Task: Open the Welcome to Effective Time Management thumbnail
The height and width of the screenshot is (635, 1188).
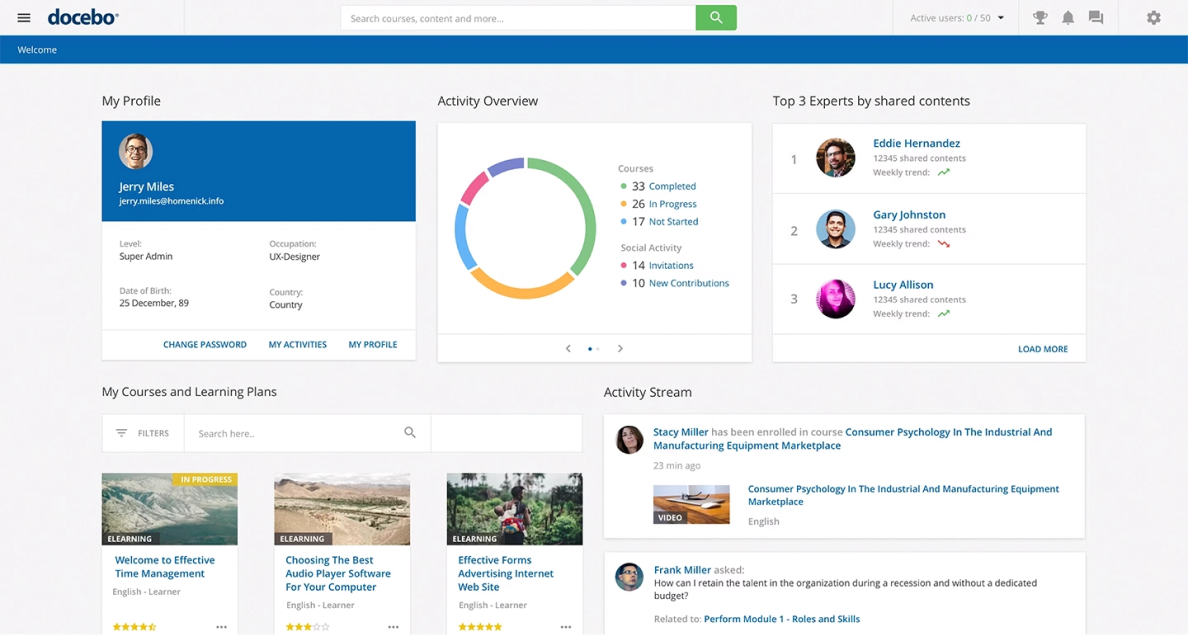Action: coord(169,509)
